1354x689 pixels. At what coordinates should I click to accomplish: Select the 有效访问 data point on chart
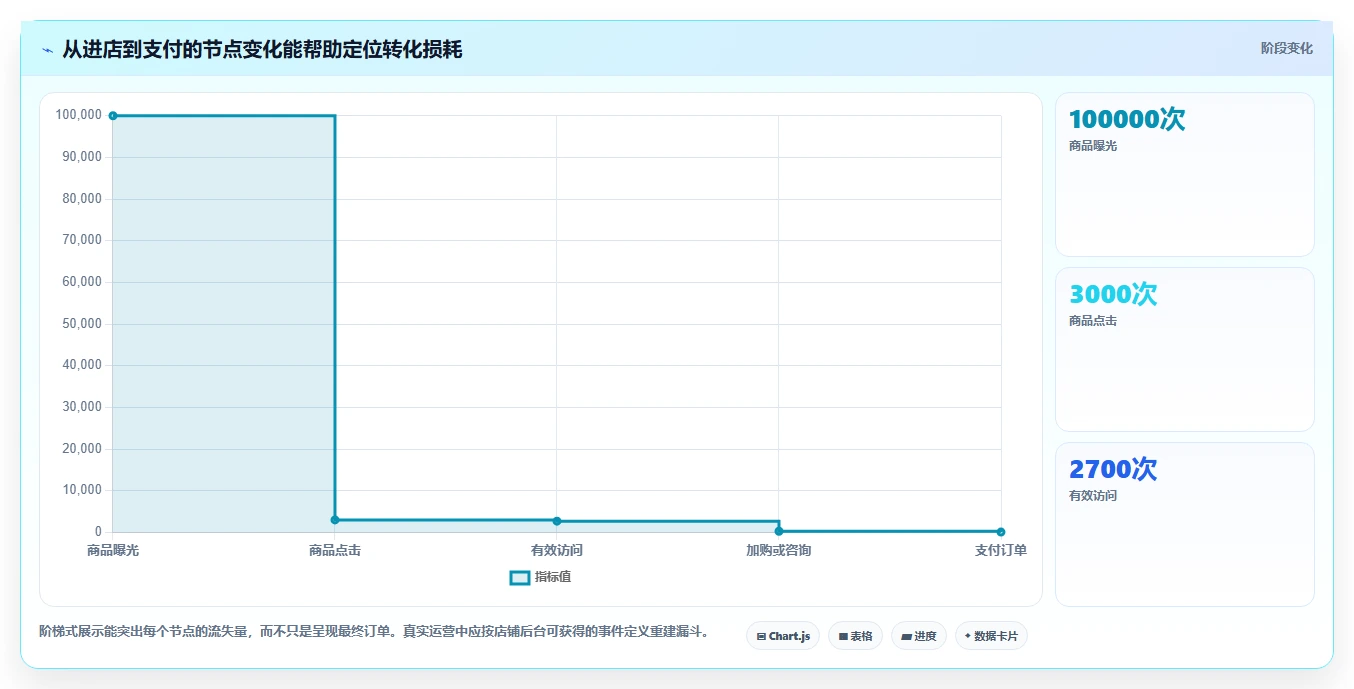(557, 521)
